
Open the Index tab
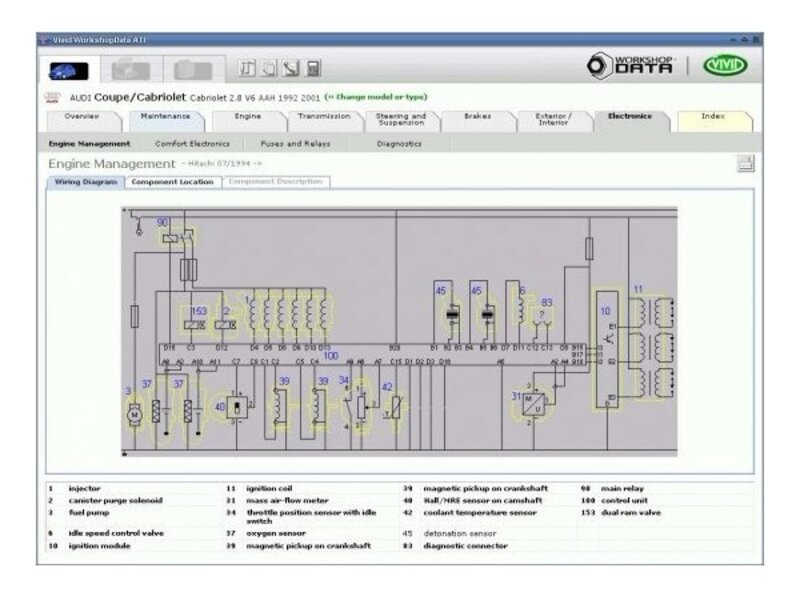[x=712, y=117]
